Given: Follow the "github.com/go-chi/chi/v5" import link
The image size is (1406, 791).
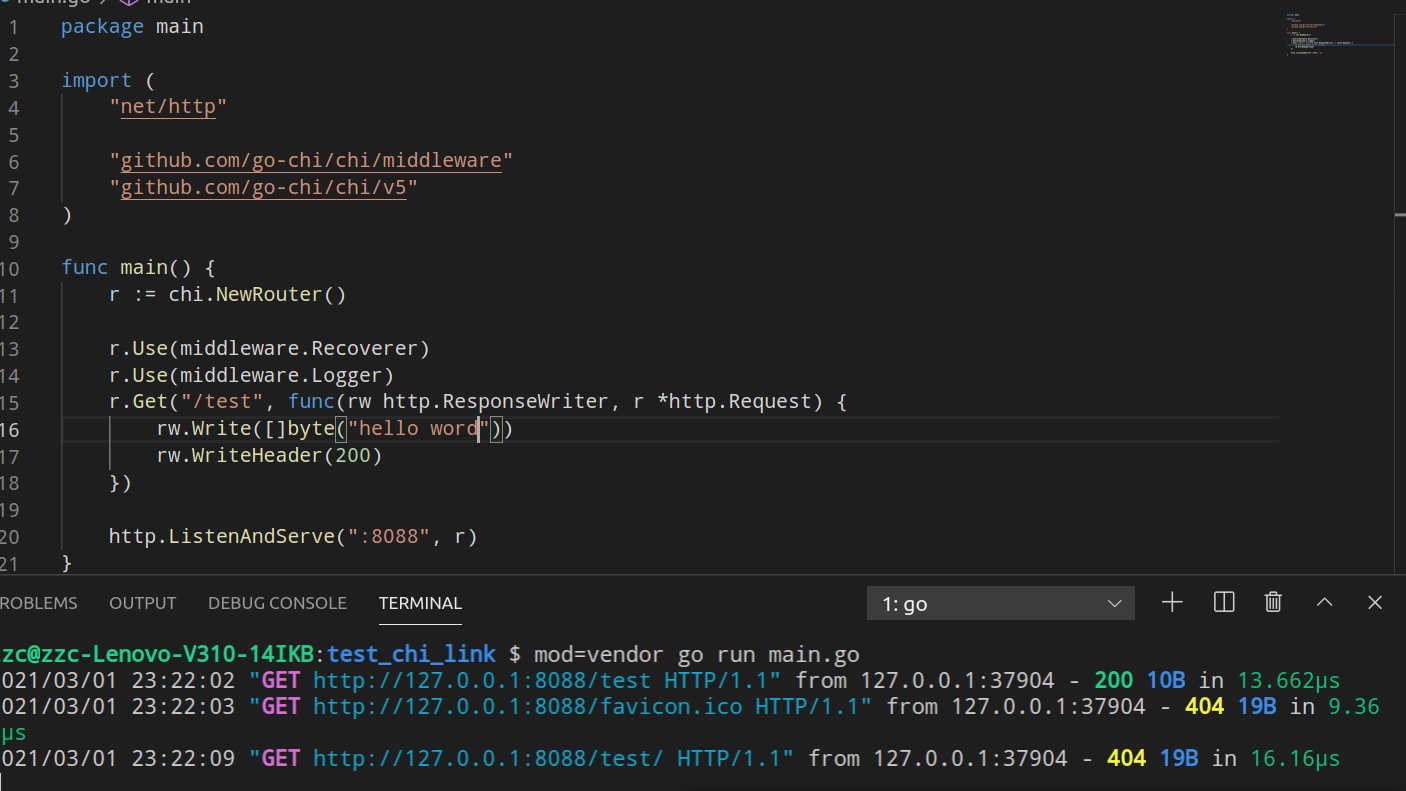Looking at the screenshot, I should click(263, 188).
